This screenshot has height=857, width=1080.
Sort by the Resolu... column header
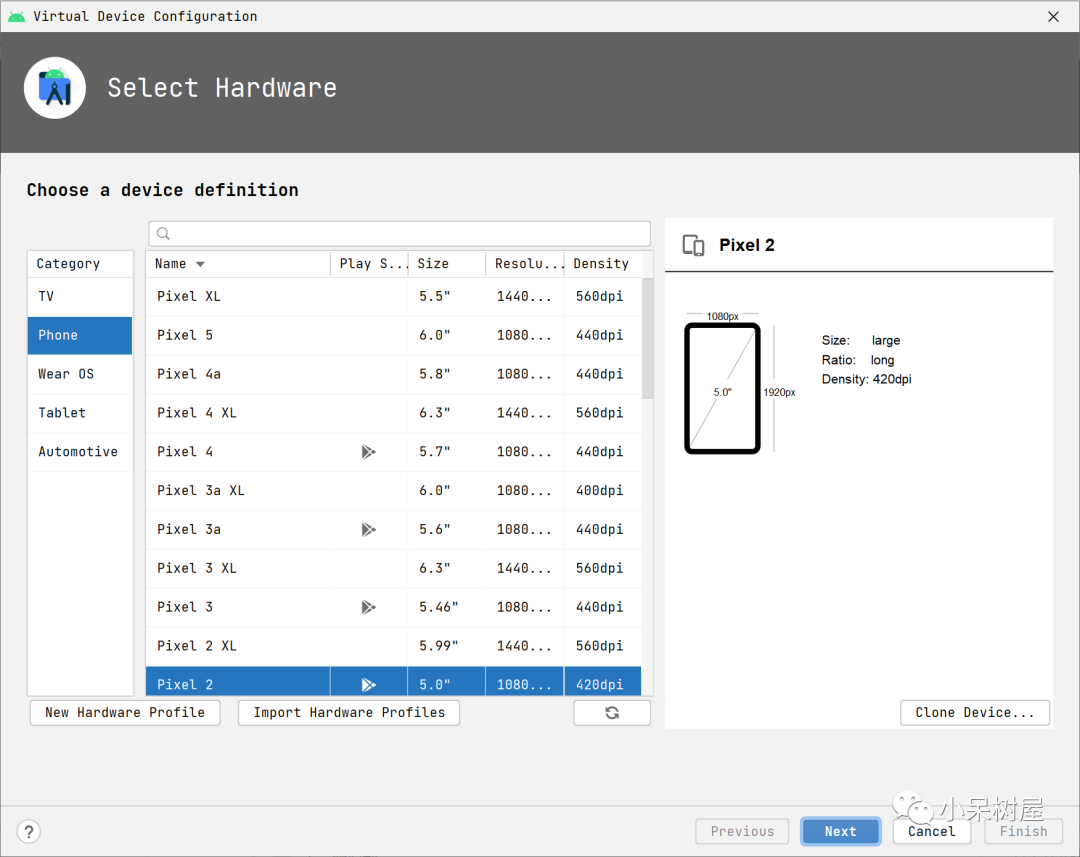click(525, 264)
